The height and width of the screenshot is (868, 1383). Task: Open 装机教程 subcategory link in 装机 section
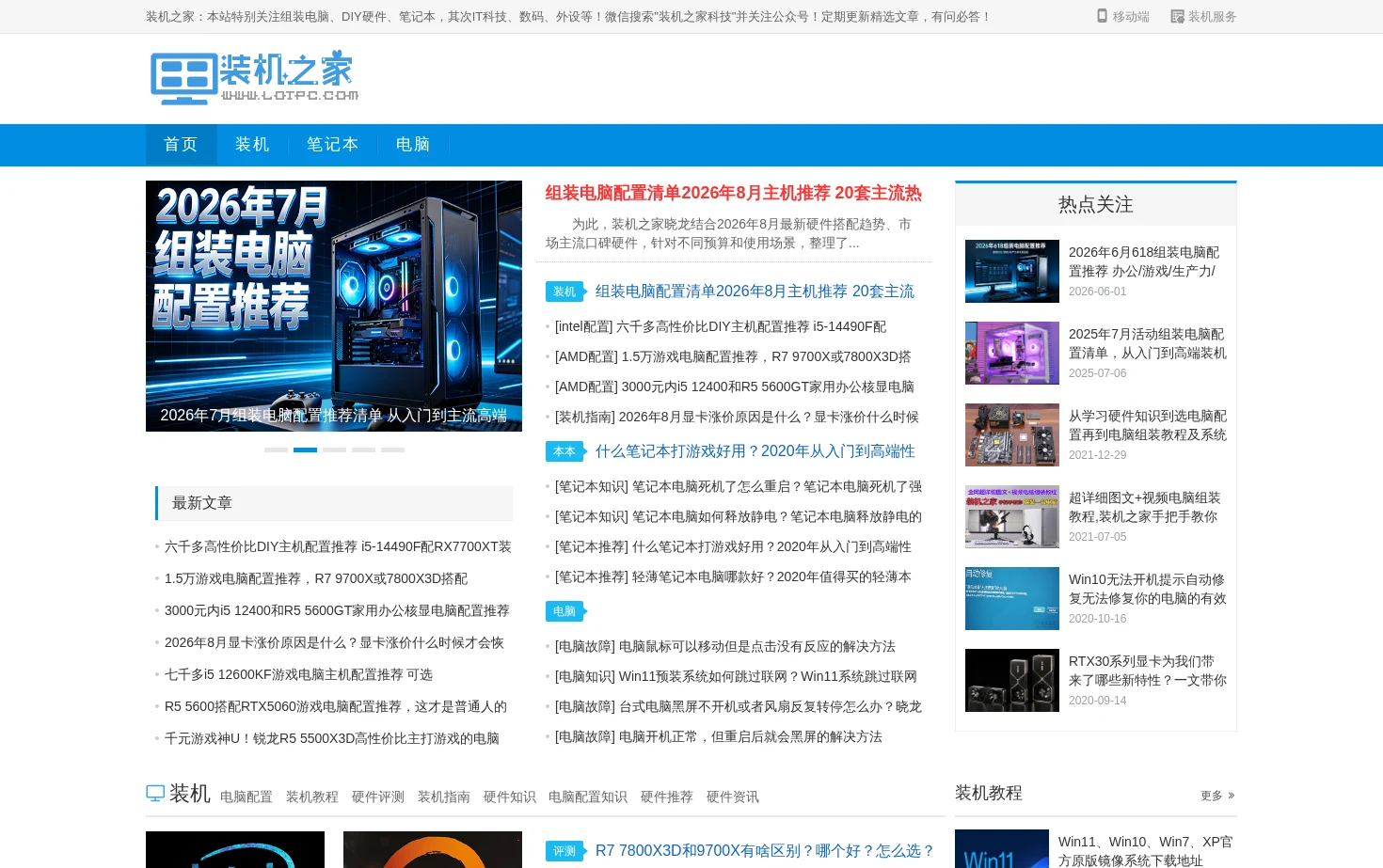pyautogui.click(x=312, y=797)
